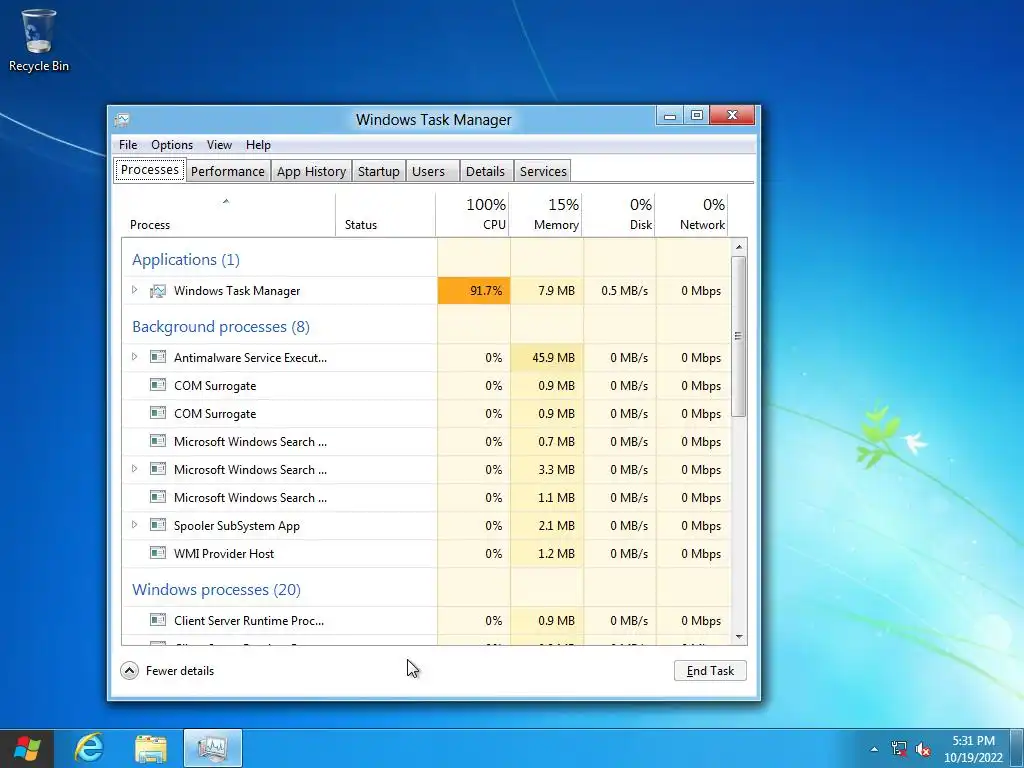Click the 91.7% CPU value cell
Image resolution: width=1024 pixels, height=768 pixels.
point(473,291)
